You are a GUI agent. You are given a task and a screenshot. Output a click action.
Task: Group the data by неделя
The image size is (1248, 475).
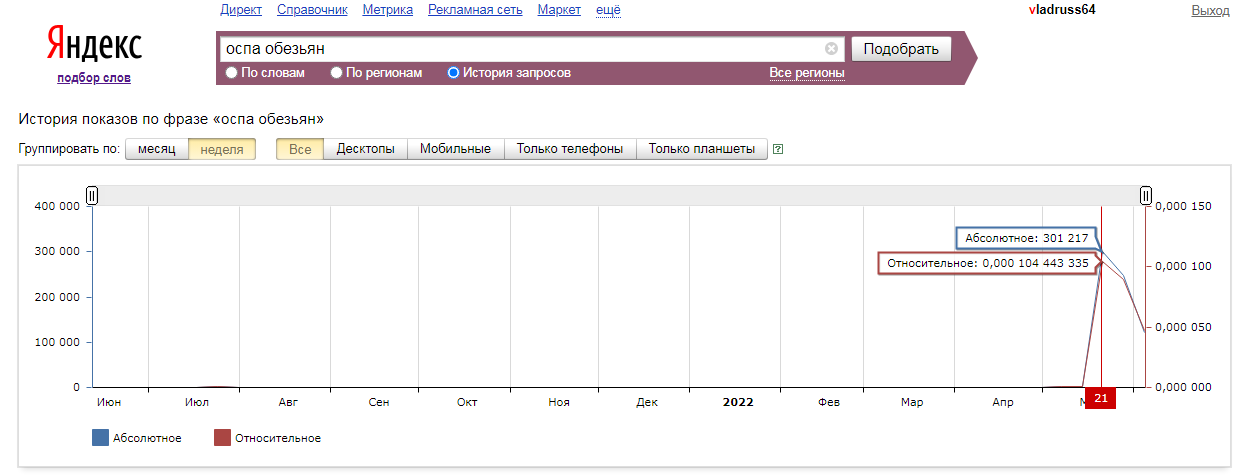pyautogui.click(x=222, y=149)
